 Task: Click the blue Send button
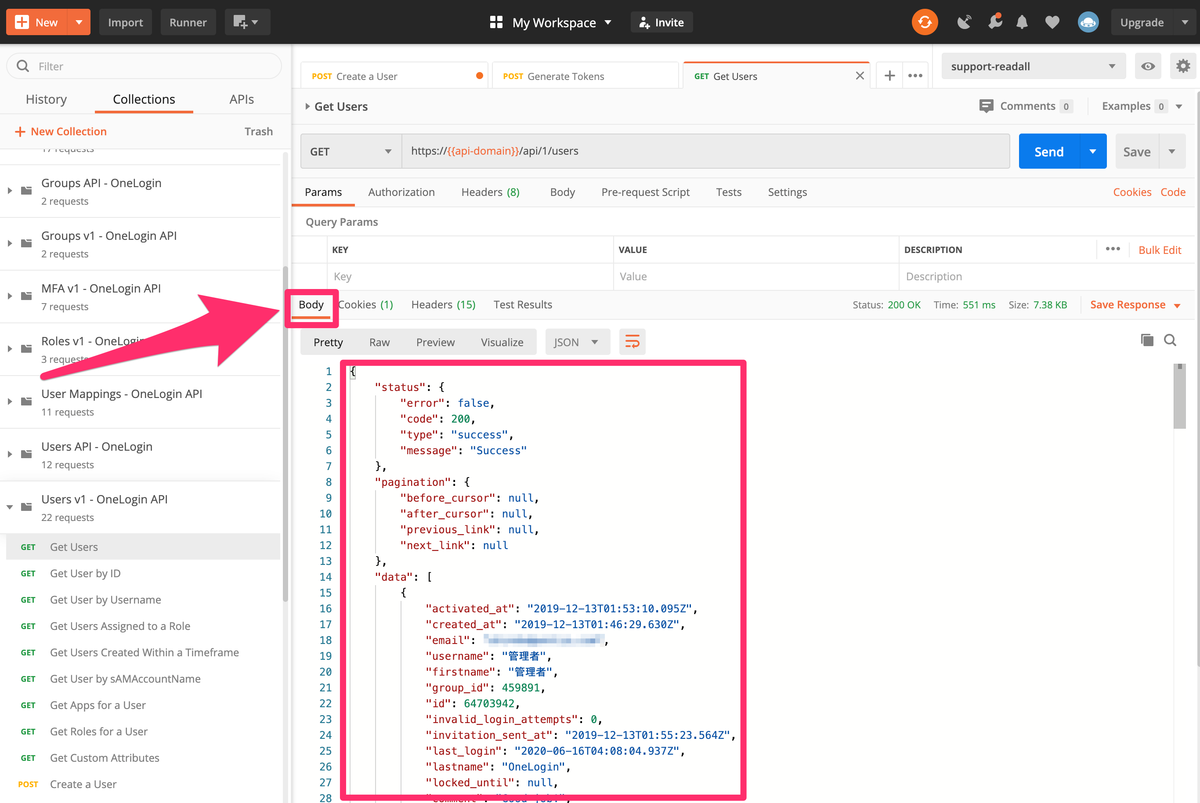pos(1049,152)
